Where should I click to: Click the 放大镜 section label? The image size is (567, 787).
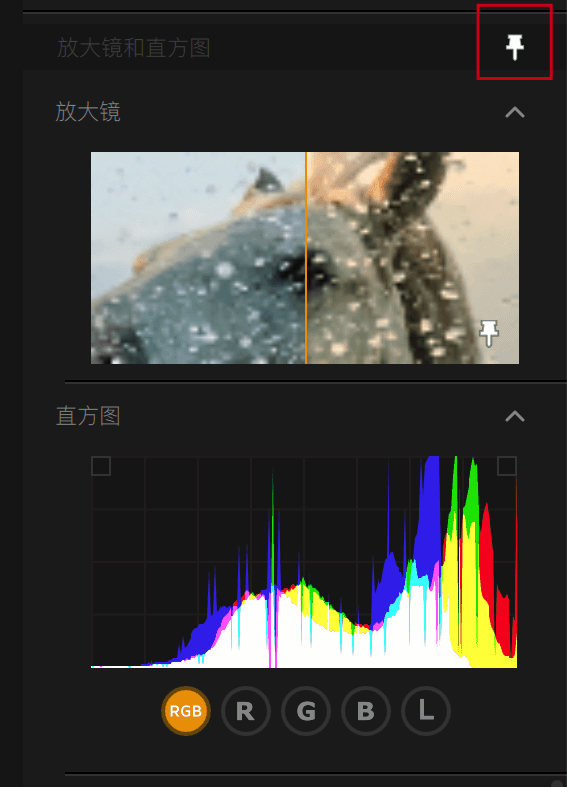88,111
